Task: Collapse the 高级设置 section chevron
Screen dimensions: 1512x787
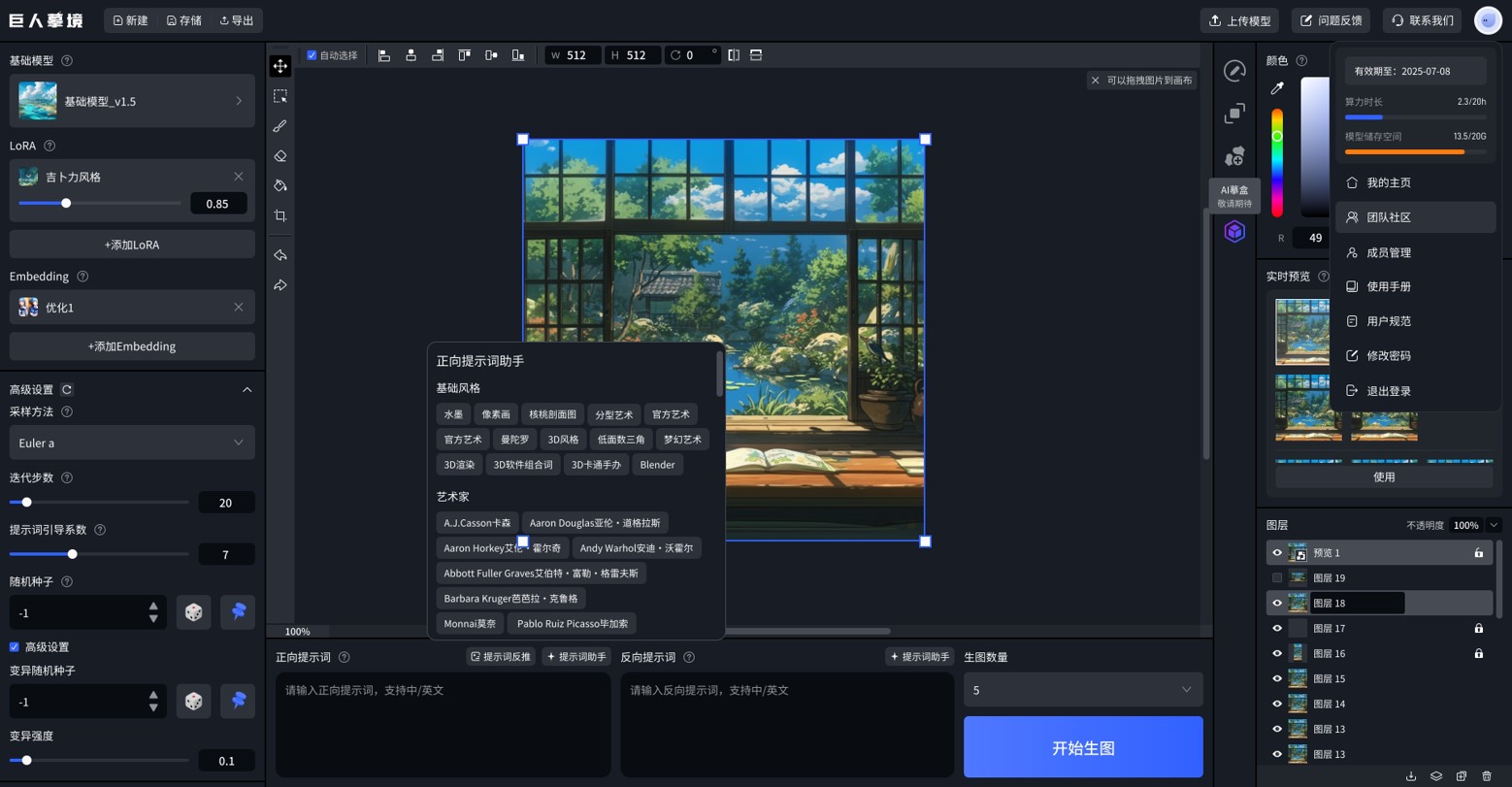Action: click(x=247, y=389)
